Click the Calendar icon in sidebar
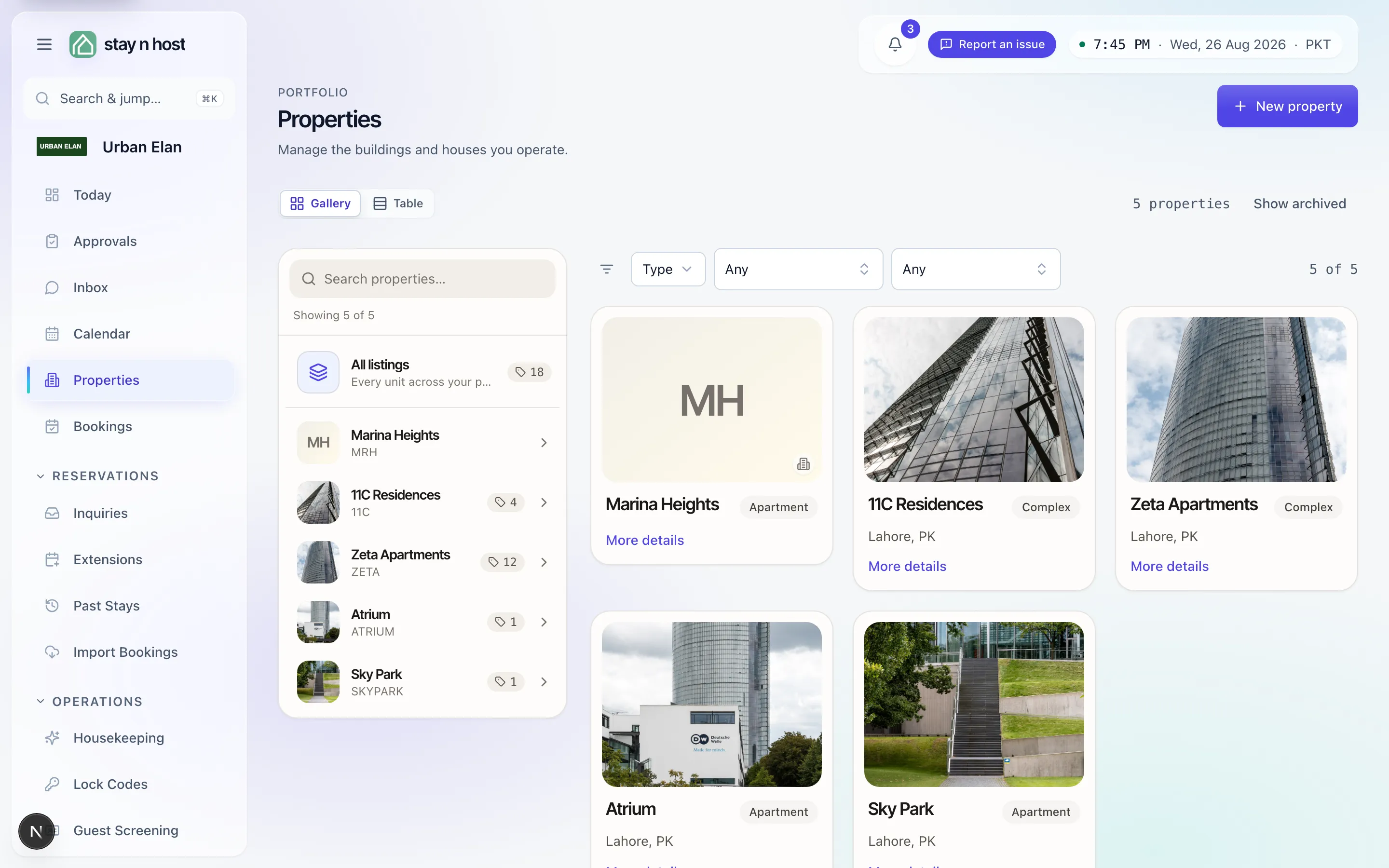 pyautogui.click(x=52, y=334)
